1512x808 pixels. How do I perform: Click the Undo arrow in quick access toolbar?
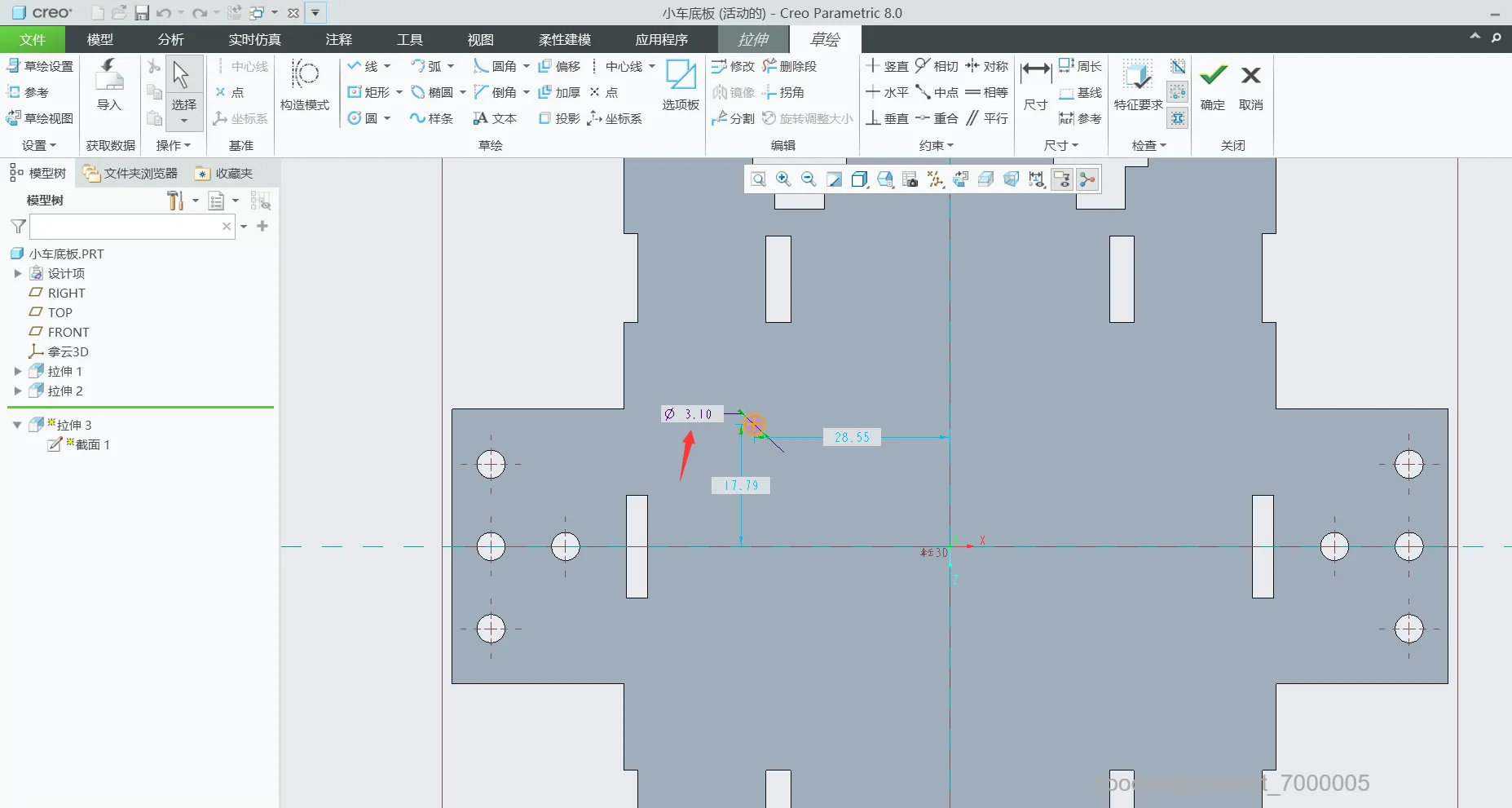(164, 13)
